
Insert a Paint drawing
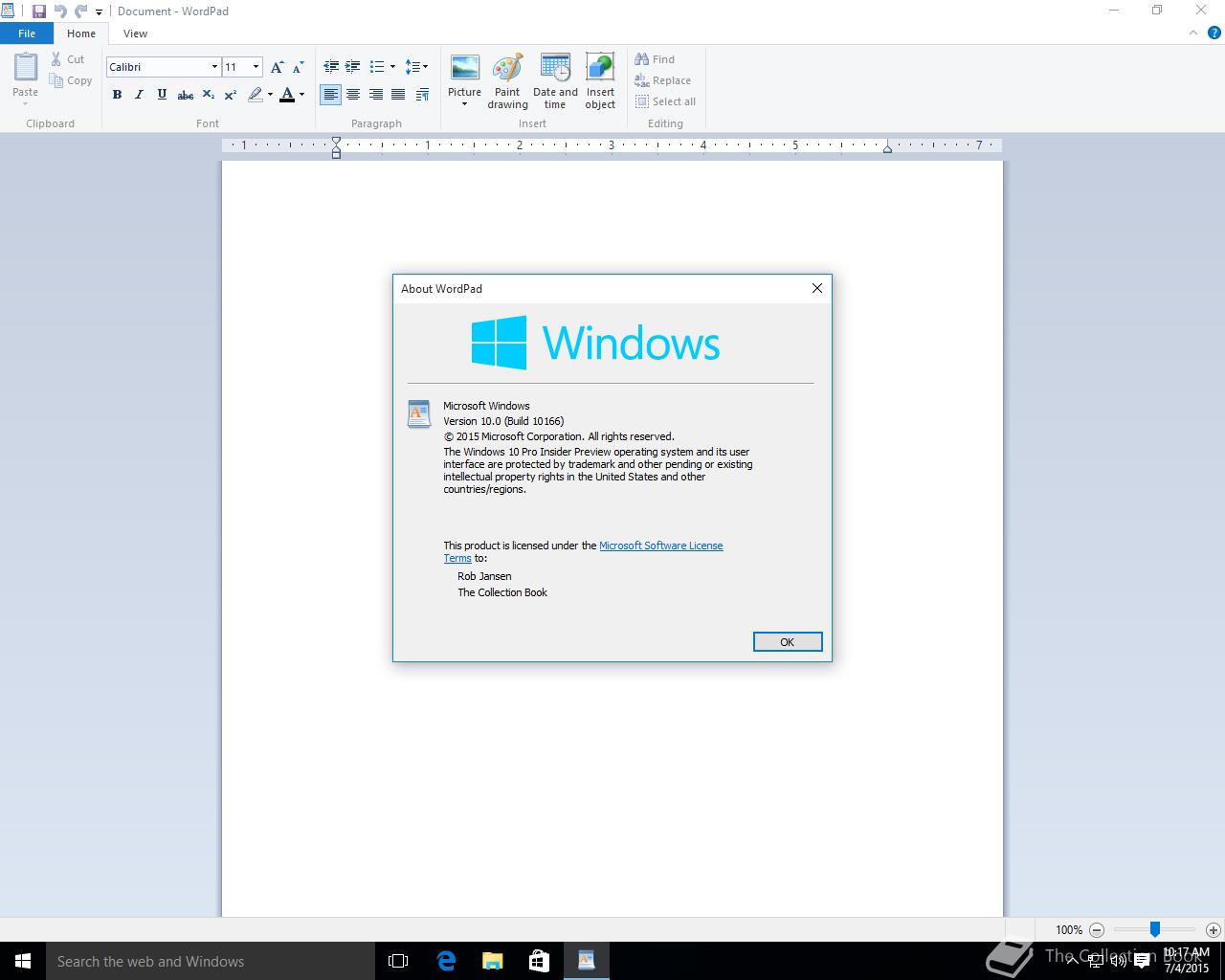pyautogui.click(x=507, y=81)
